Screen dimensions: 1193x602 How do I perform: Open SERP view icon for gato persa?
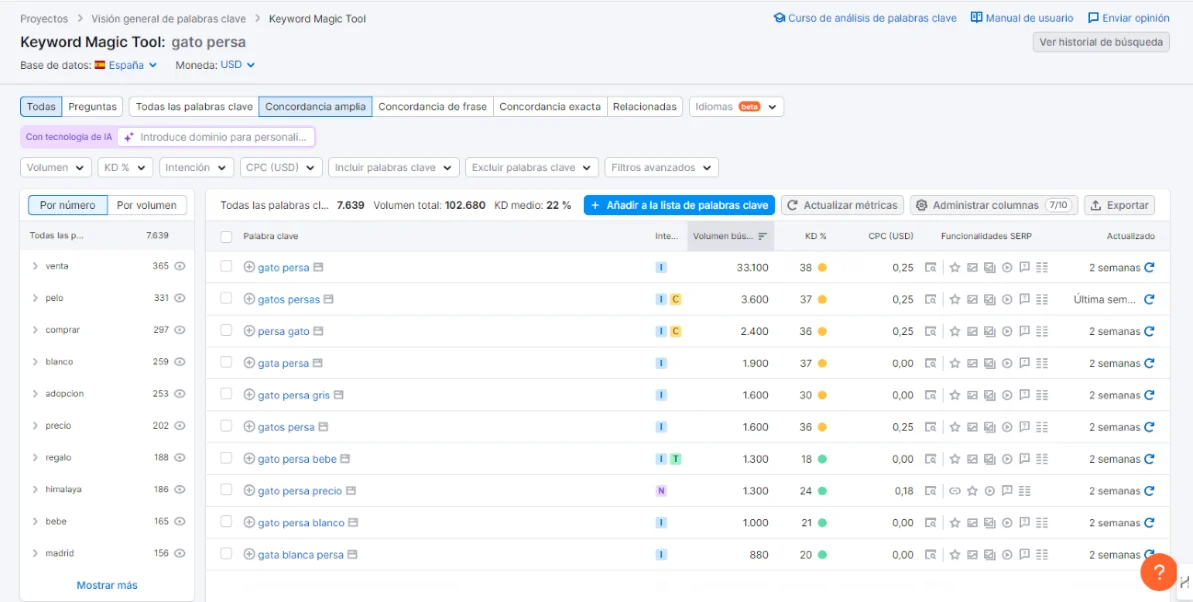[930, 268]
